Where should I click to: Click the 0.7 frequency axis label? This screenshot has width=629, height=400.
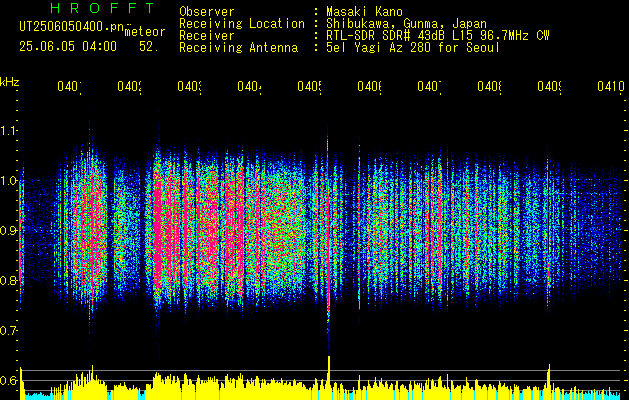click(x=8, y=331)
